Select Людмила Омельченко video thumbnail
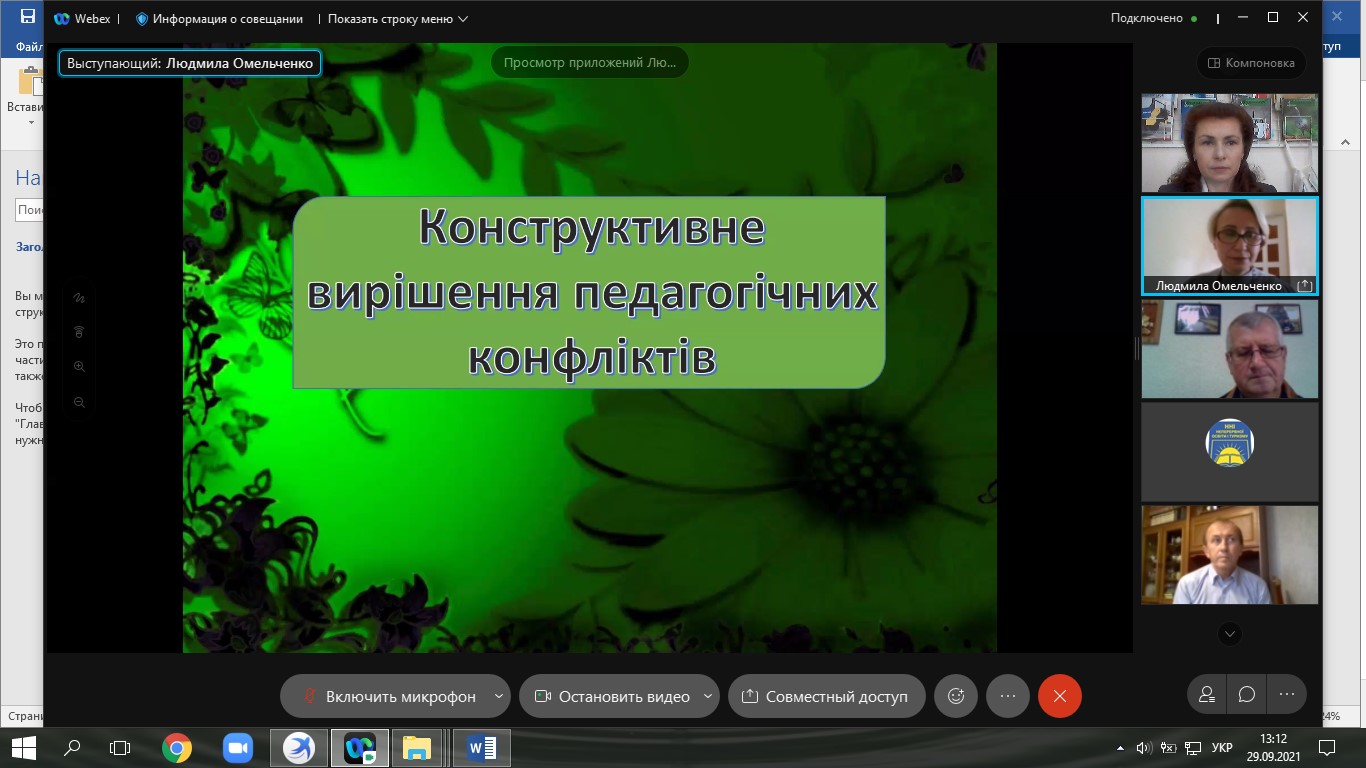Screen dimensions: 1366x768 coord(1229,245)
